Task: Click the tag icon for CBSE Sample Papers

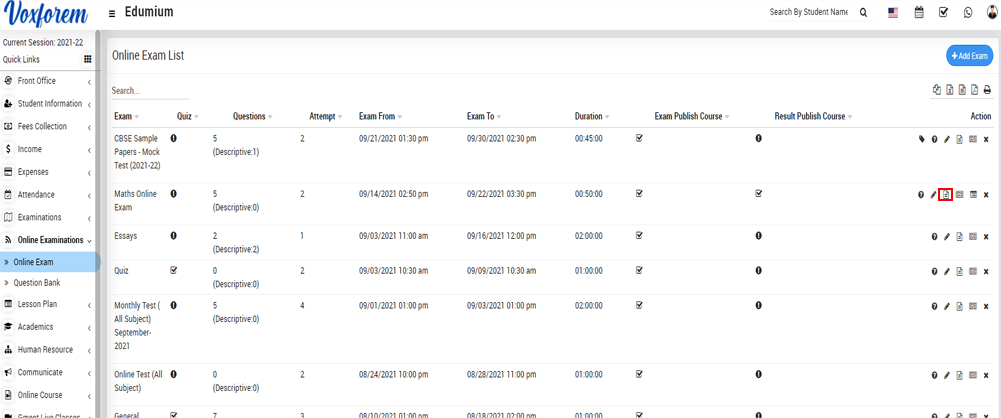Action: click(921, 139)
